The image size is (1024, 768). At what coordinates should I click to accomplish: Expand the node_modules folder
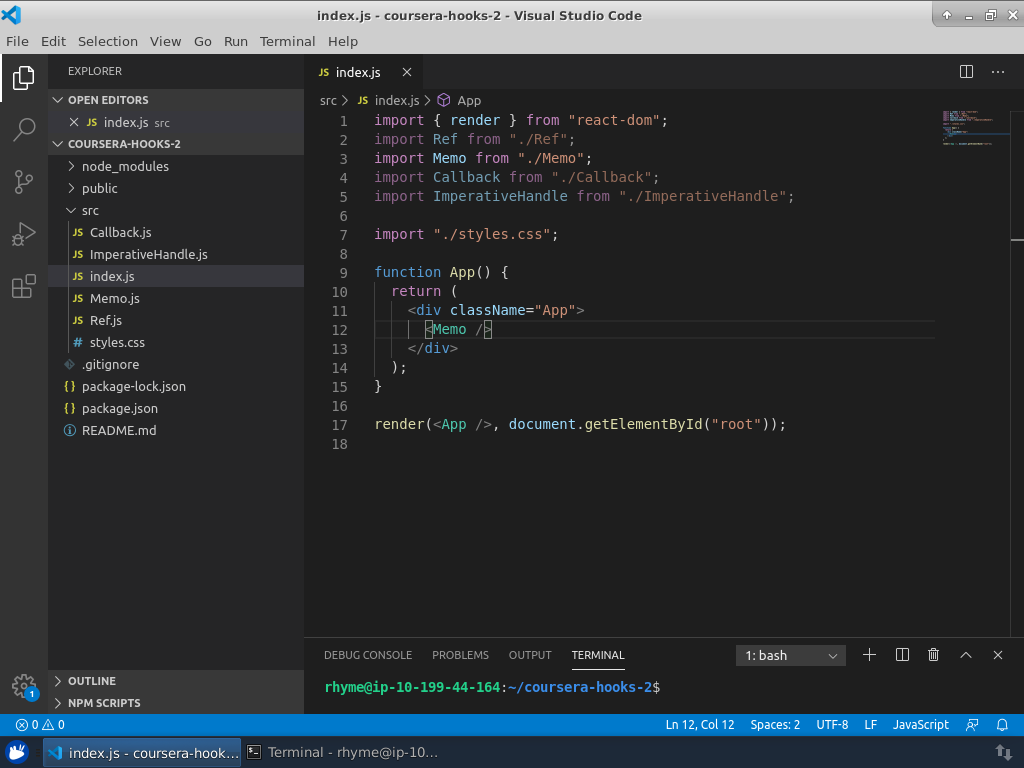pos(124,166)
